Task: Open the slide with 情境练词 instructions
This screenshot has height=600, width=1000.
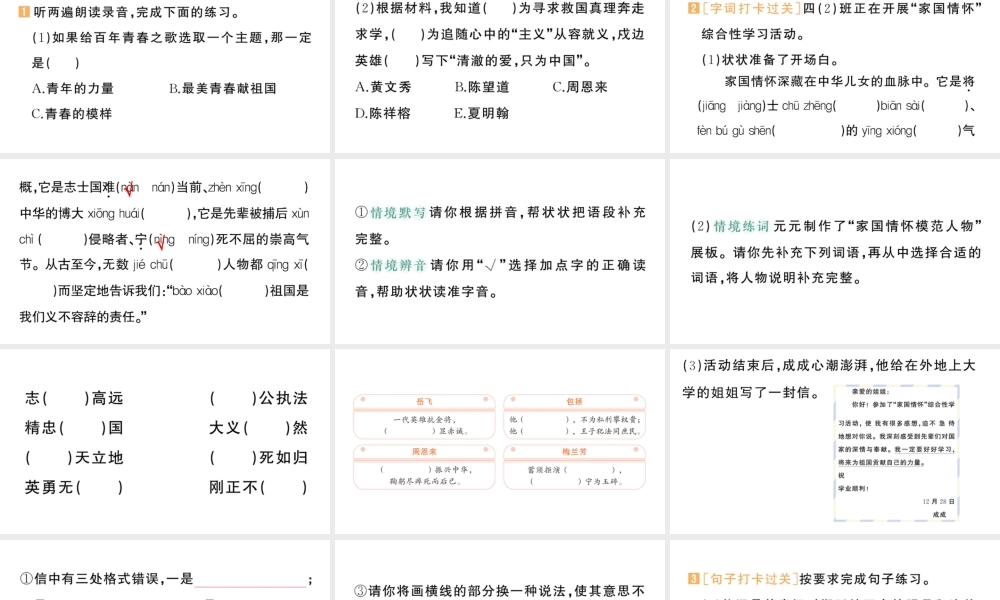Action: point(835,251)
